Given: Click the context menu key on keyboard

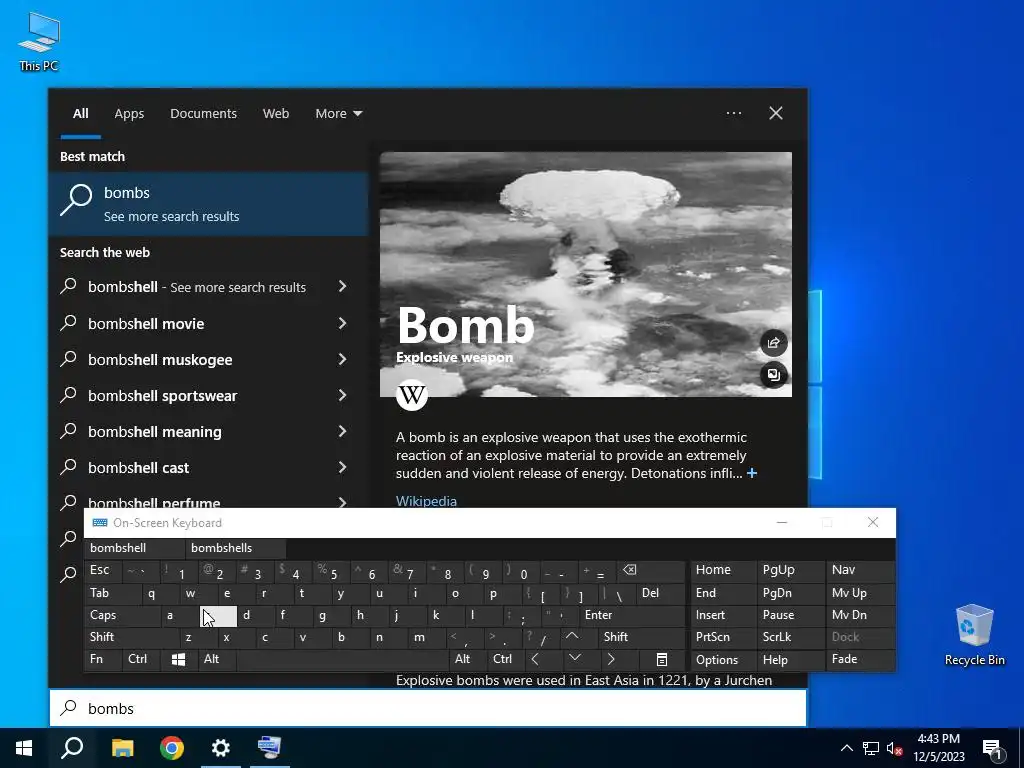Looking at the screenshot, I should [x=662, y=660].
